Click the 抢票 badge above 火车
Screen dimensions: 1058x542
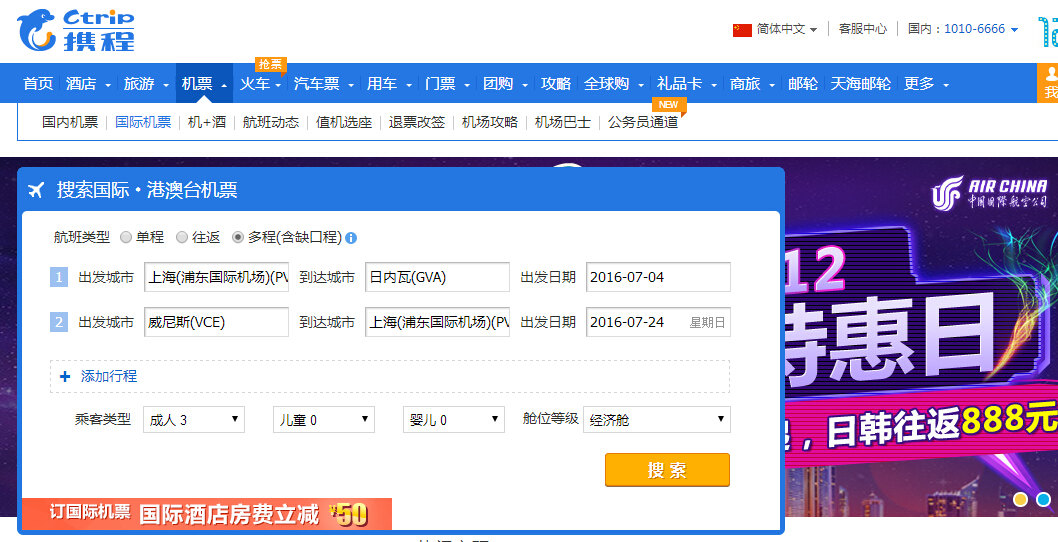click(x=271, y=64)
